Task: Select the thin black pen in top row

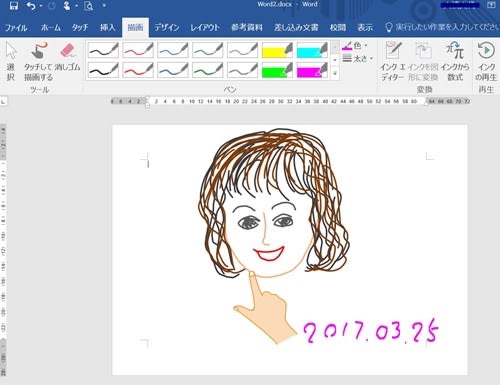Action: [x=103, y=50]
